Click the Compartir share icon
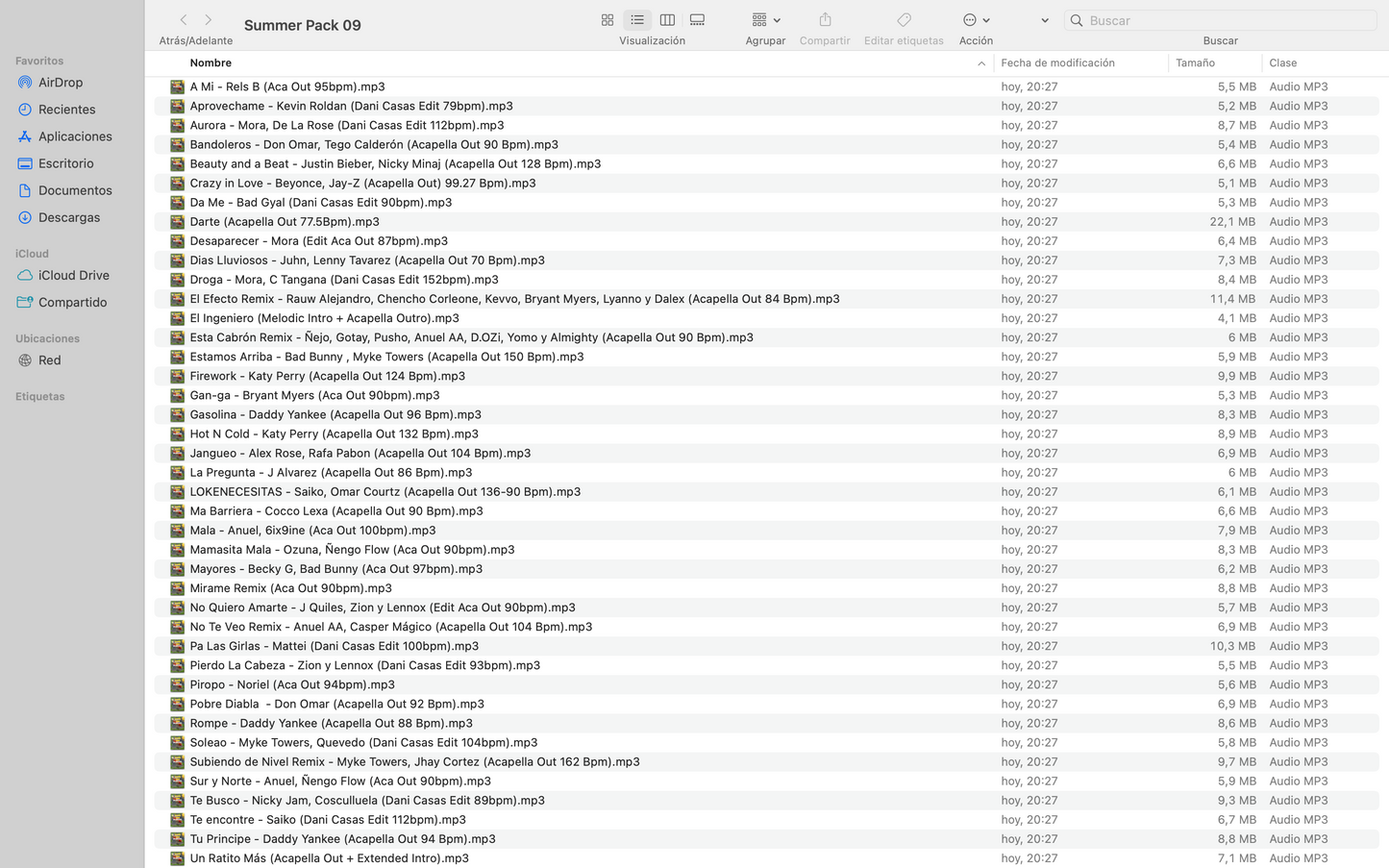Image resolution: width=1389 pixels, height=868 pixels. [x=825, y=20]
